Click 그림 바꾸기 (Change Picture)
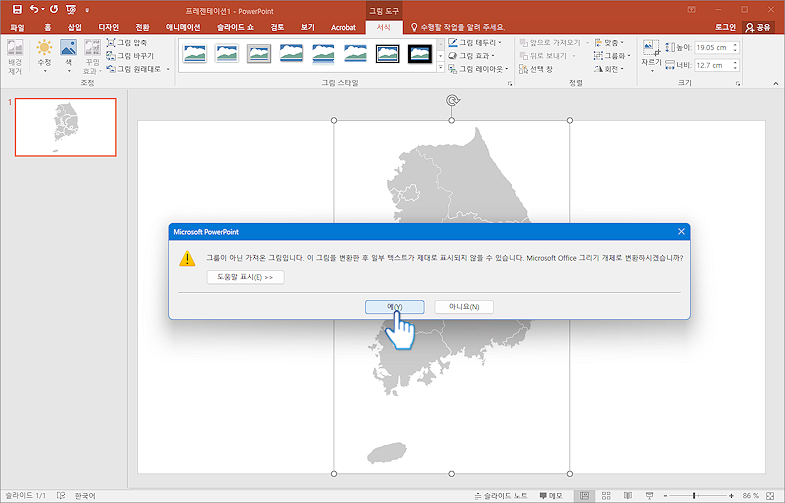 pyautogui.click(x=130, y=56)
